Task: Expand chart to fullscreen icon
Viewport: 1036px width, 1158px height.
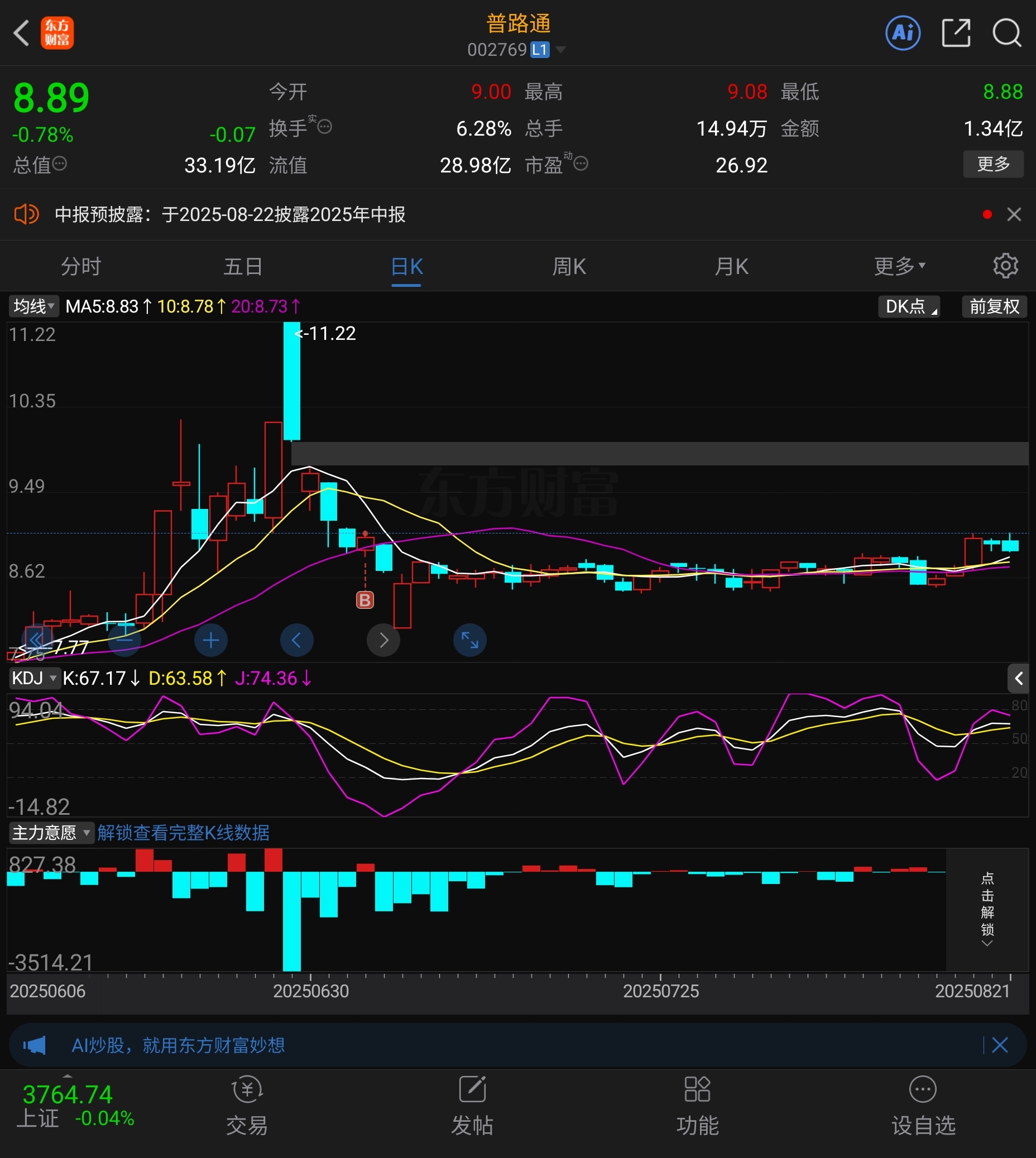Action: (x=469, y=640)
